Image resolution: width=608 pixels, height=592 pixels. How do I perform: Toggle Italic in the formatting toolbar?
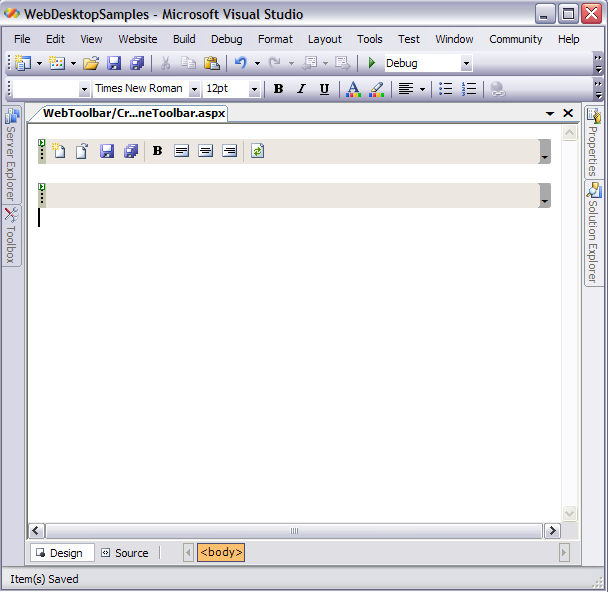(x=301, y=89)
